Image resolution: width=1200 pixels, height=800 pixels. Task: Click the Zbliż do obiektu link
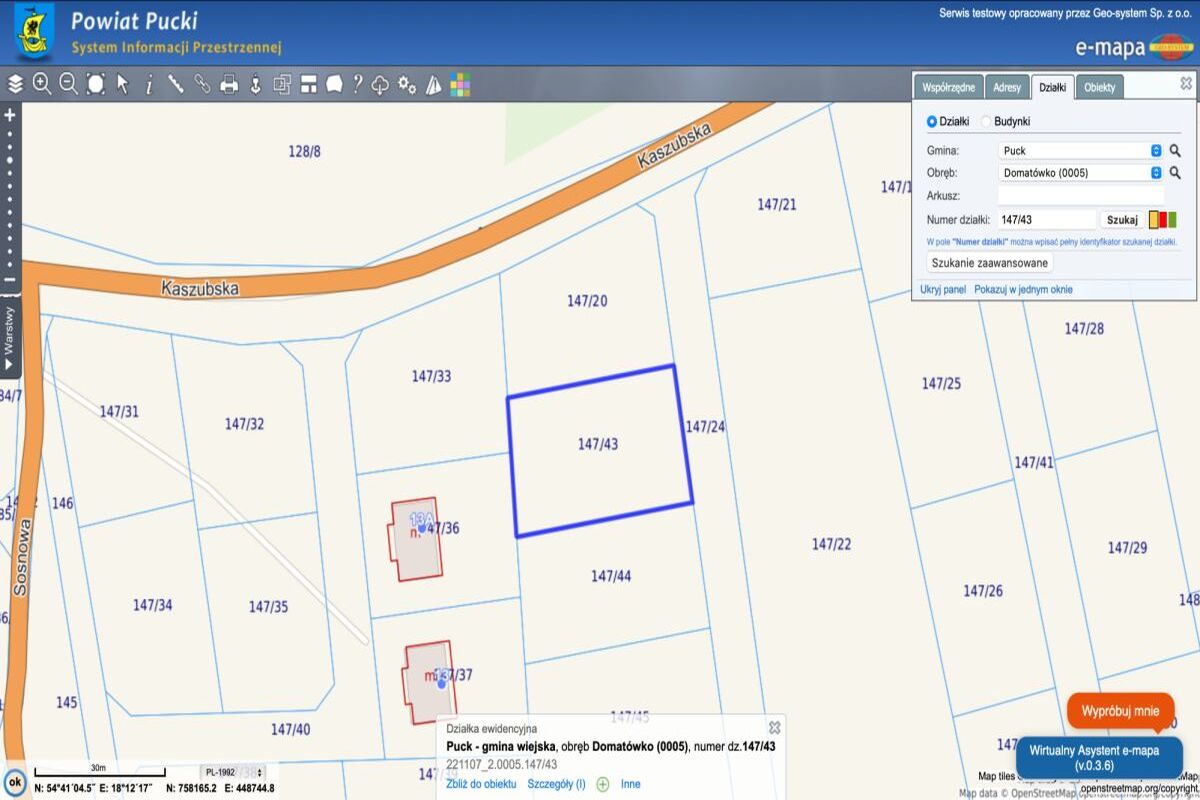[x=481, y=784]
